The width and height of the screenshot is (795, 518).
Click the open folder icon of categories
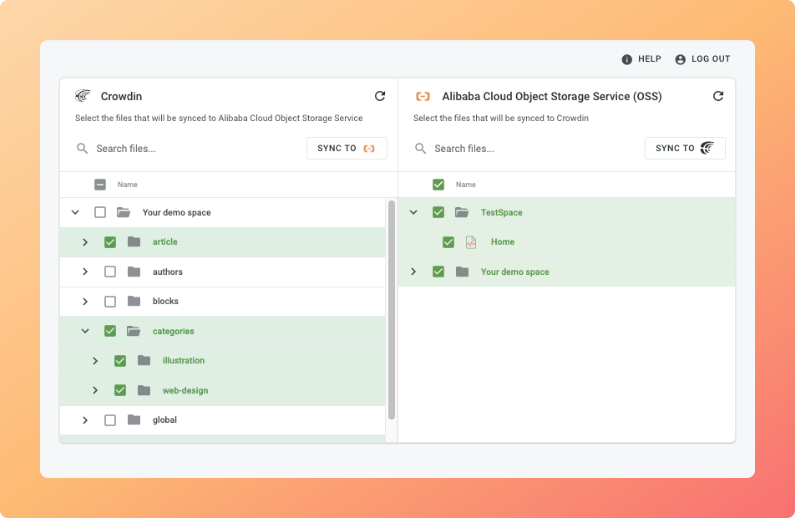pos(134,331)
